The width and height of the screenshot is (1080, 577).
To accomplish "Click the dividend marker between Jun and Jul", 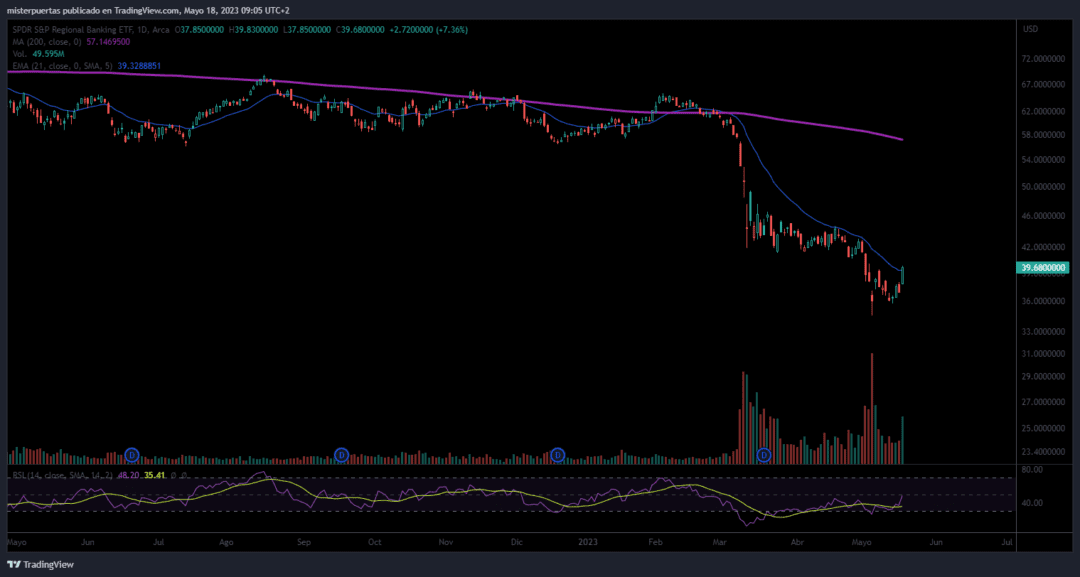I will pos(132,455).
